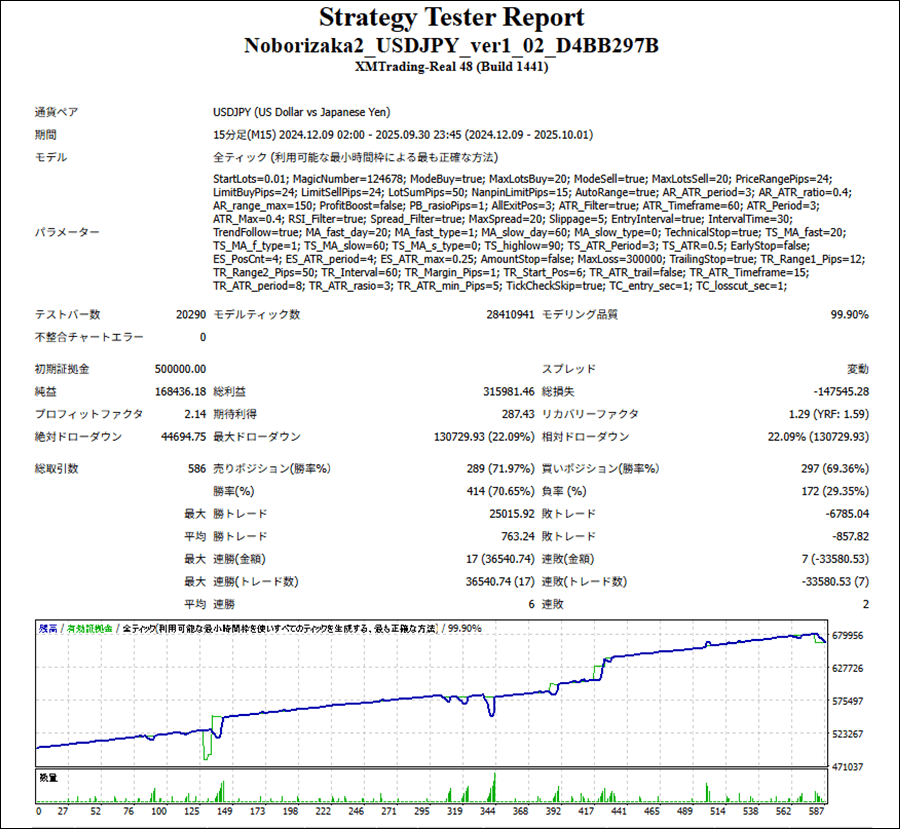Click the Strategy Tester Report title
The image size is (900, 829).
pyautogui.click(x=451, y=18)
